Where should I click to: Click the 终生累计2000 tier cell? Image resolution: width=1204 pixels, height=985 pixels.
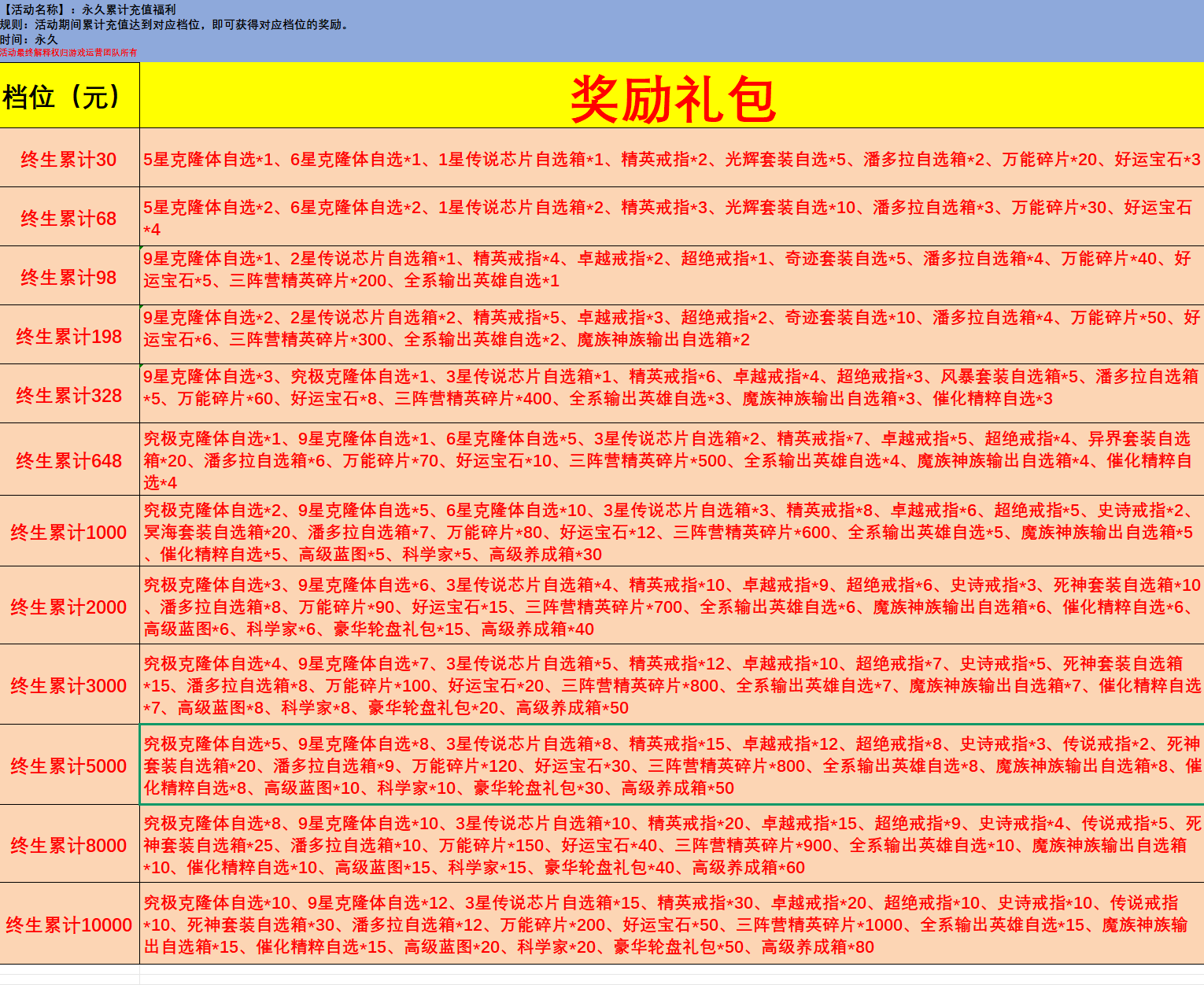pos(69,607)
